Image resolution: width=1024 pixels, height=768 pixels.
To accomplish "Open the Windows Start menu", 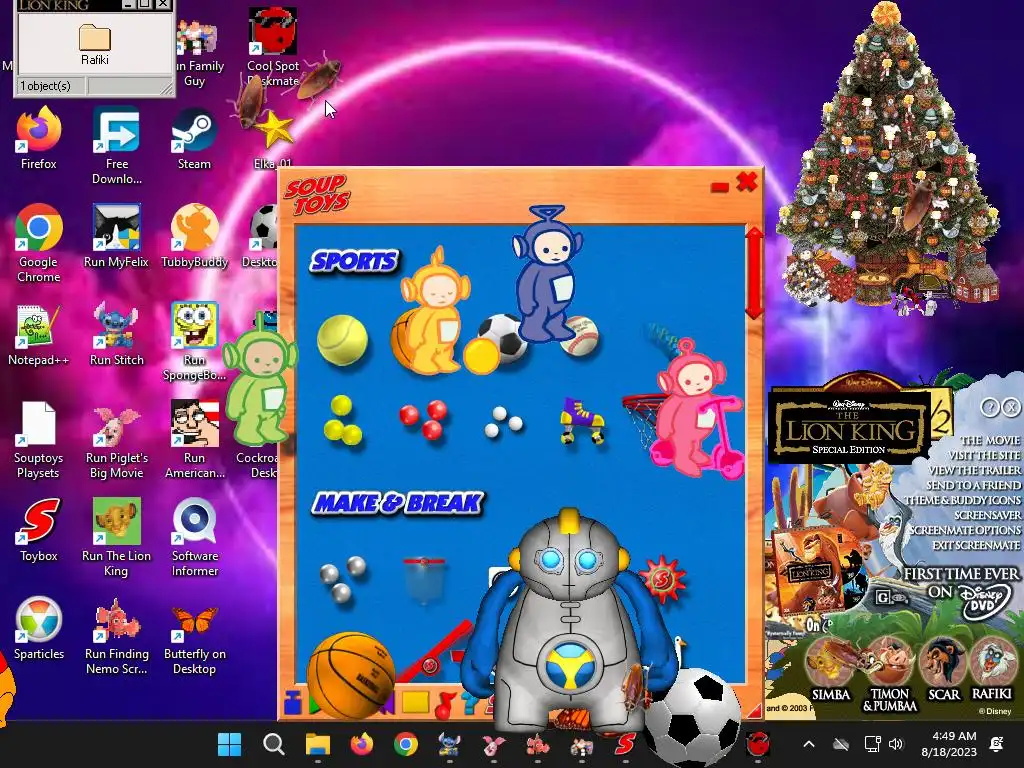I will (229, 744).
